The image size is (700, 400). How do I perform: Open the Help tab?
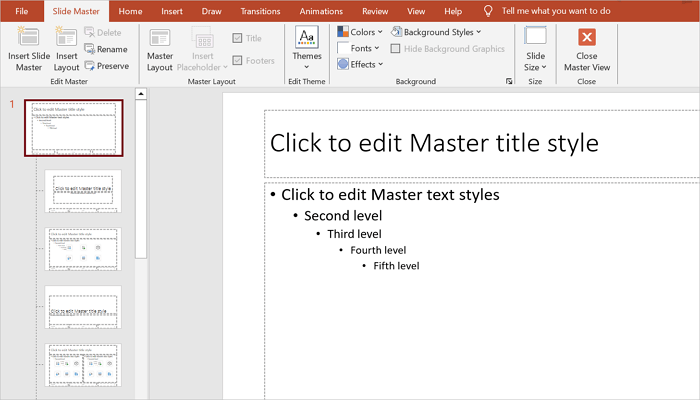pos(453,11)
